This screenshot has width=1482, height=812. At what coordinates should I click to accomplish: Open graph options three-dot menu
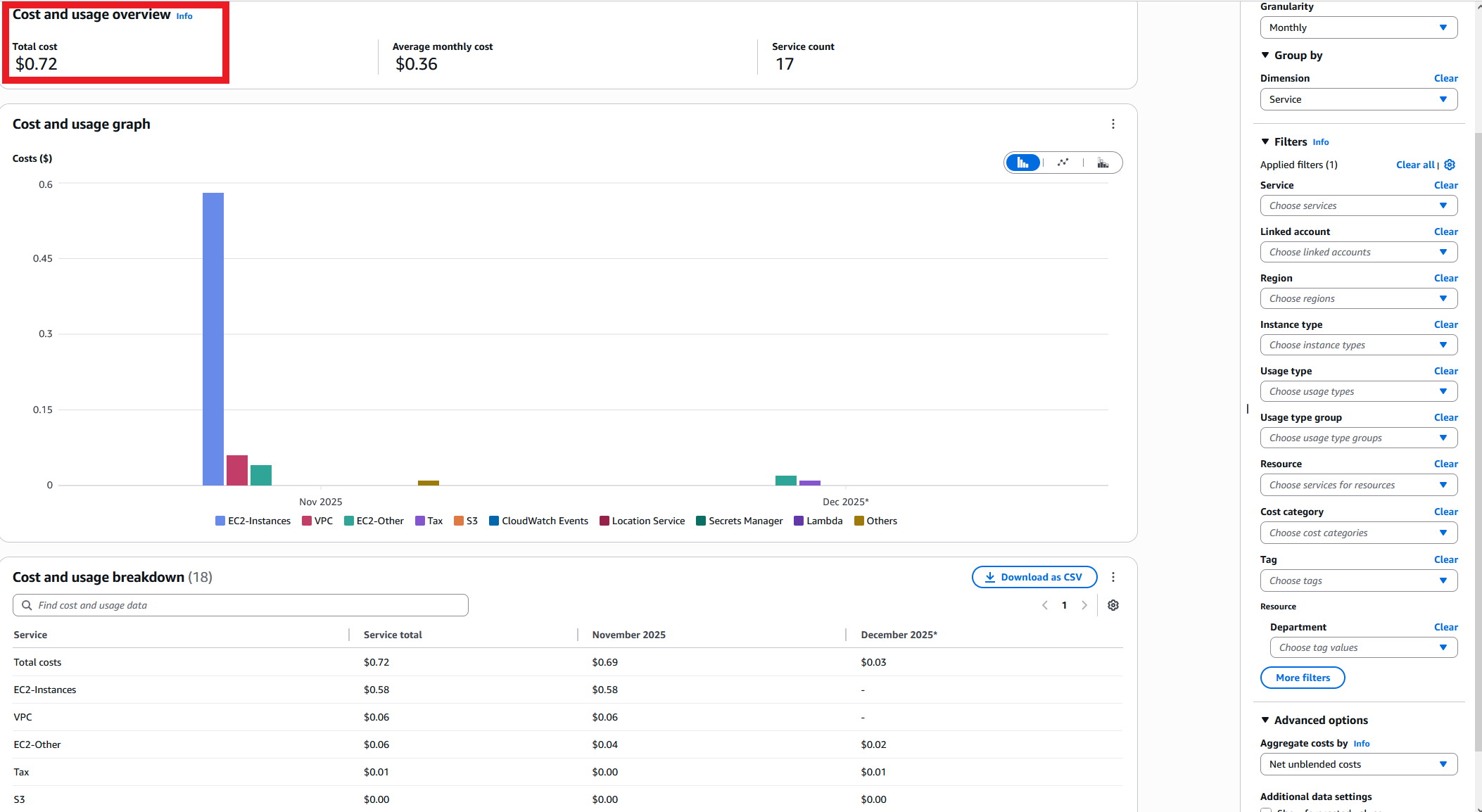pos(1113,124)
